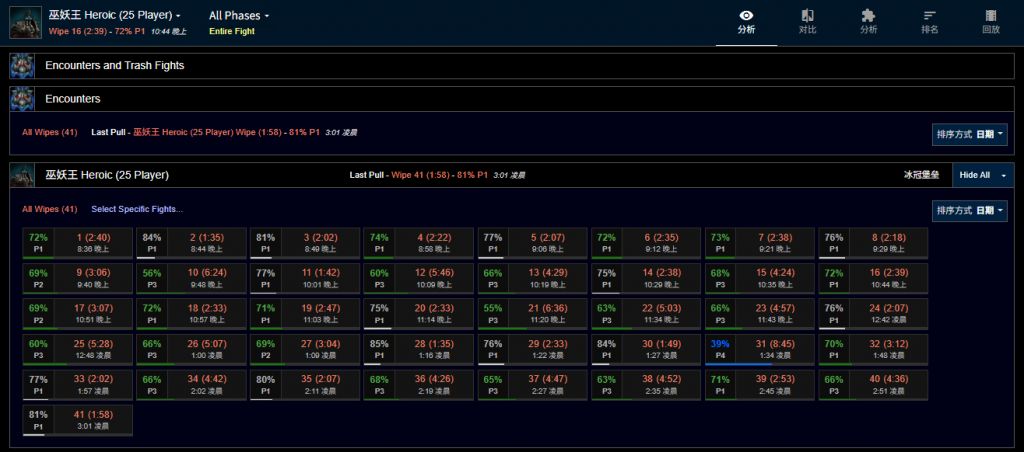Select All Wipes (41) in Encounters section
The image size is (1024, 452).
point(49,132)
